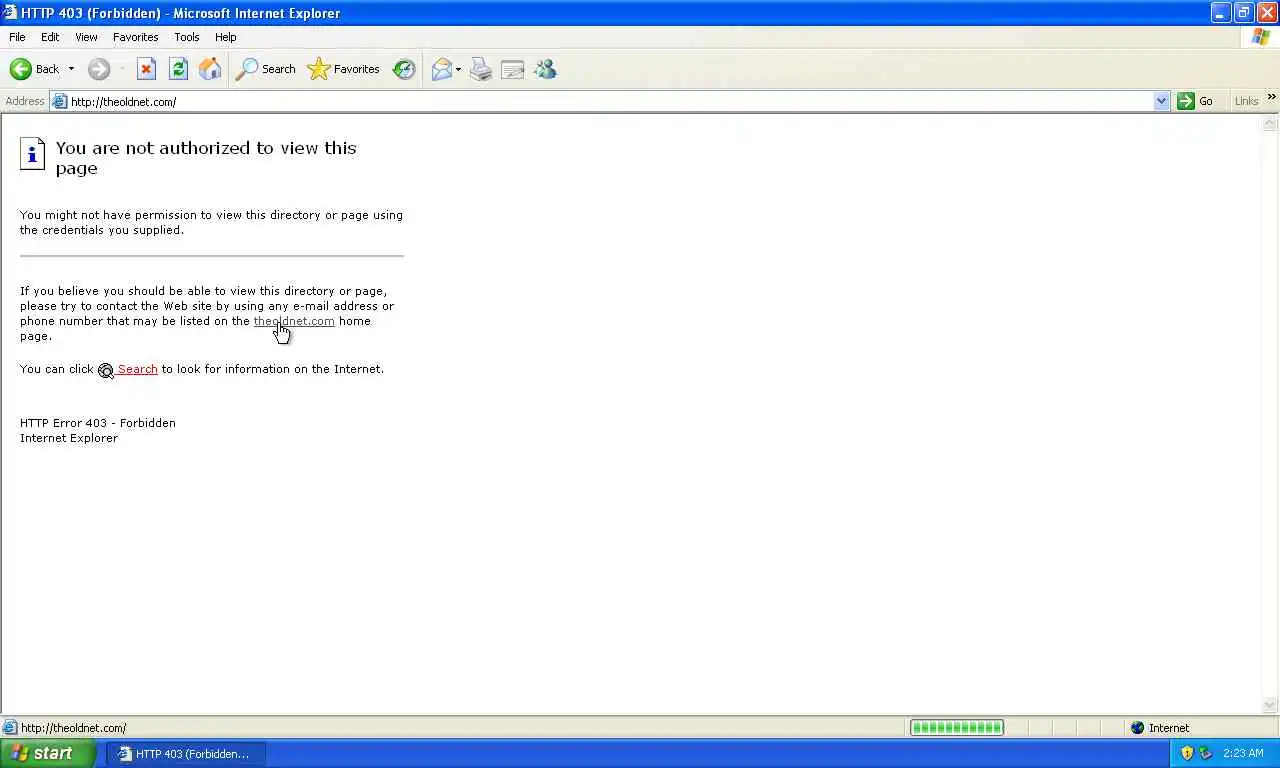The width and height of the screenshot is (1280, 768).
Task: Follow the theoldnet.com home page link
Action: [x=294, y=321]
